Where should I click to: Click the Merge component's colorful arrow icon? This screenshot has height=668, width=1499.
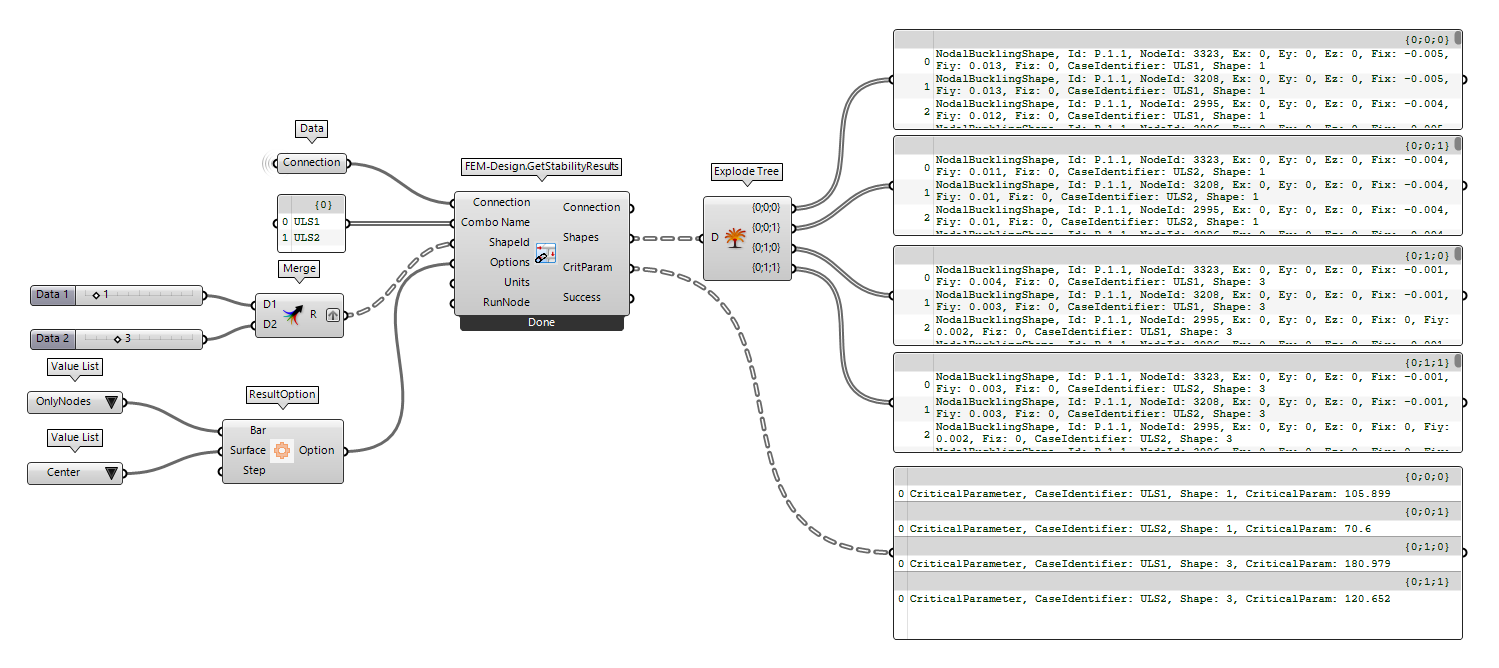pos(292,315)
